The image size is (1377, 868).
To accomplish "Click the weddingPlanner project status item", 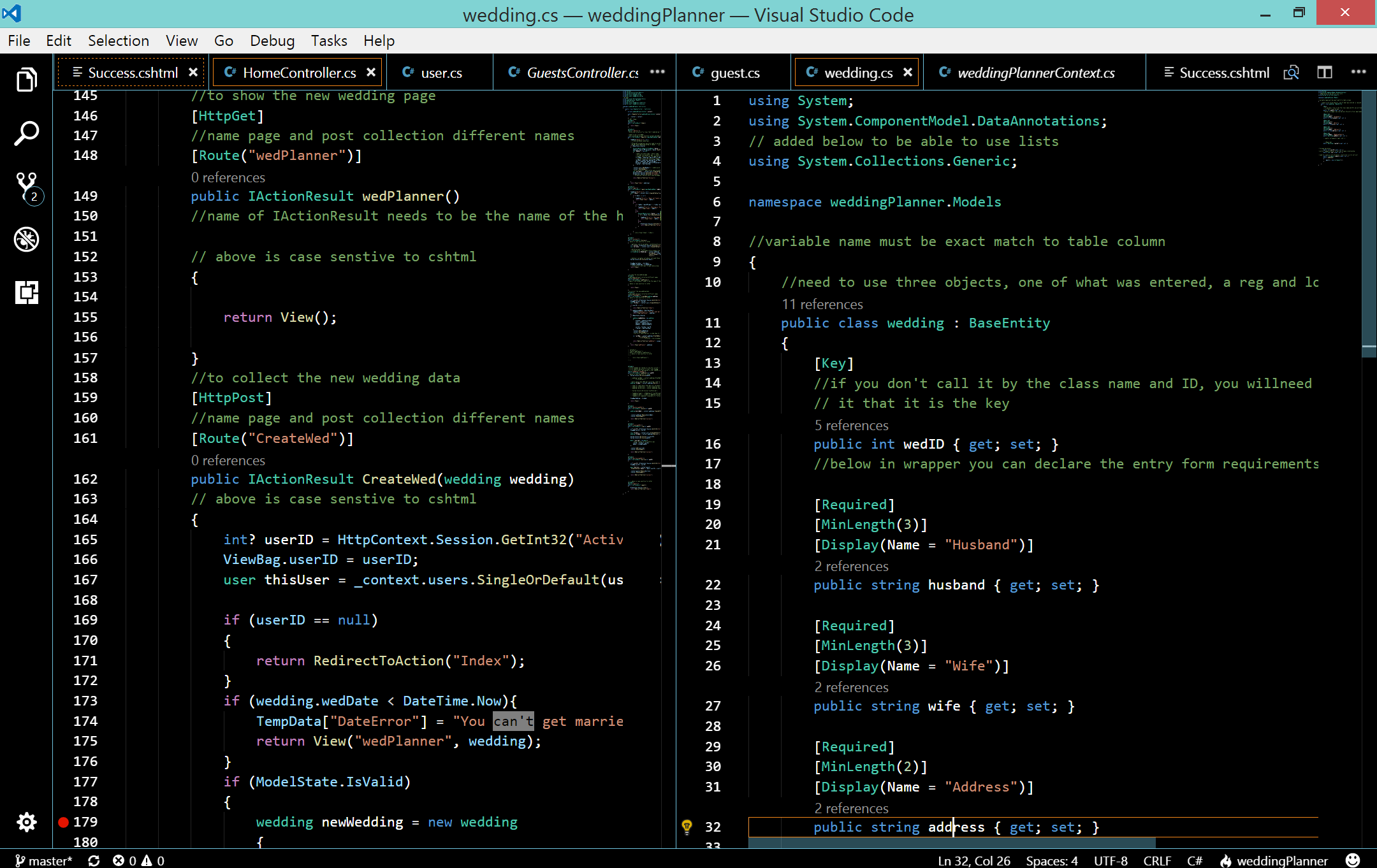I will coord(1274,860).
